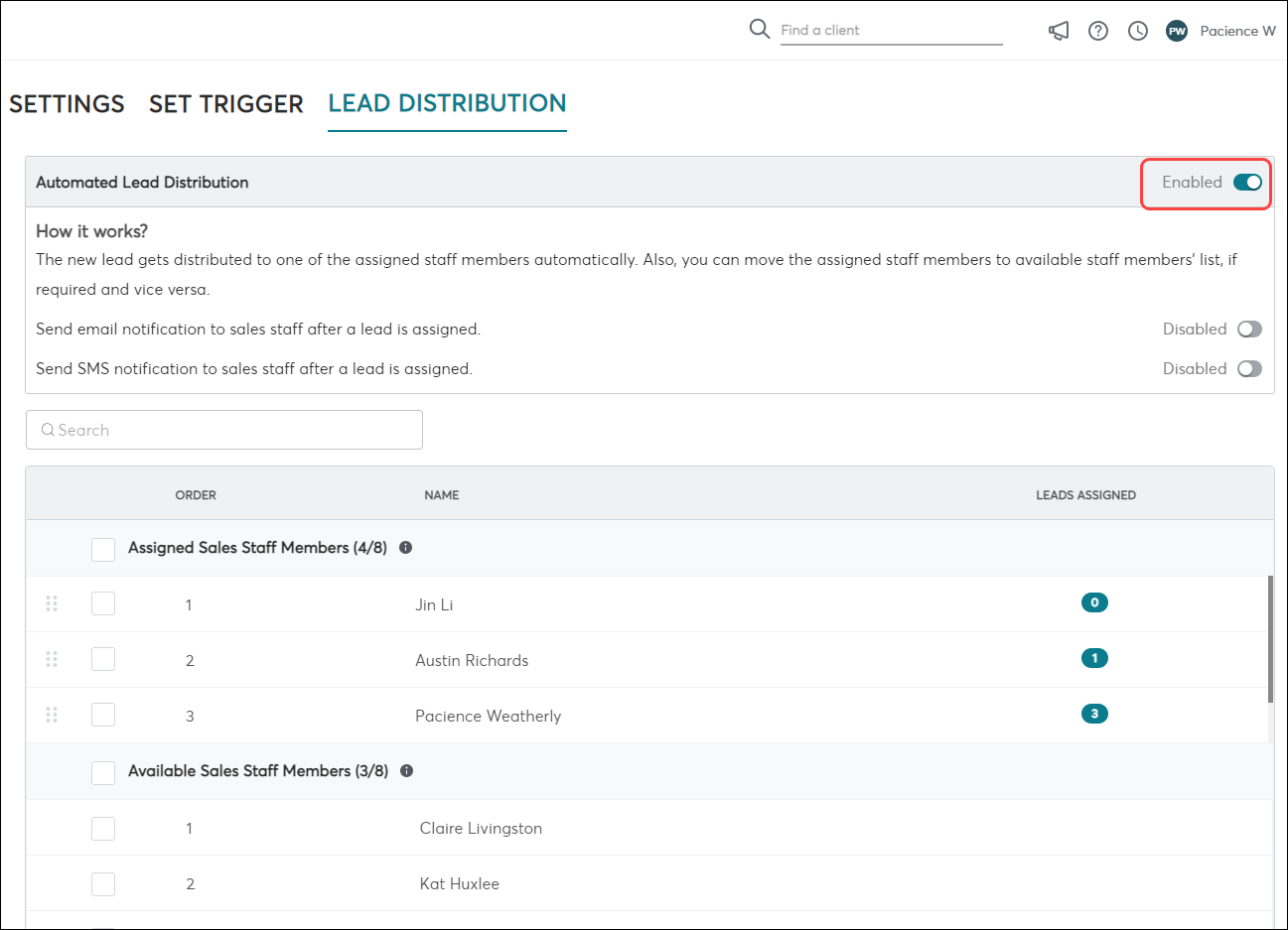Viewport: 1288px width, 930px height.
Task: Click the PW profile avatar icon
Action: (x=1176, y=31)
